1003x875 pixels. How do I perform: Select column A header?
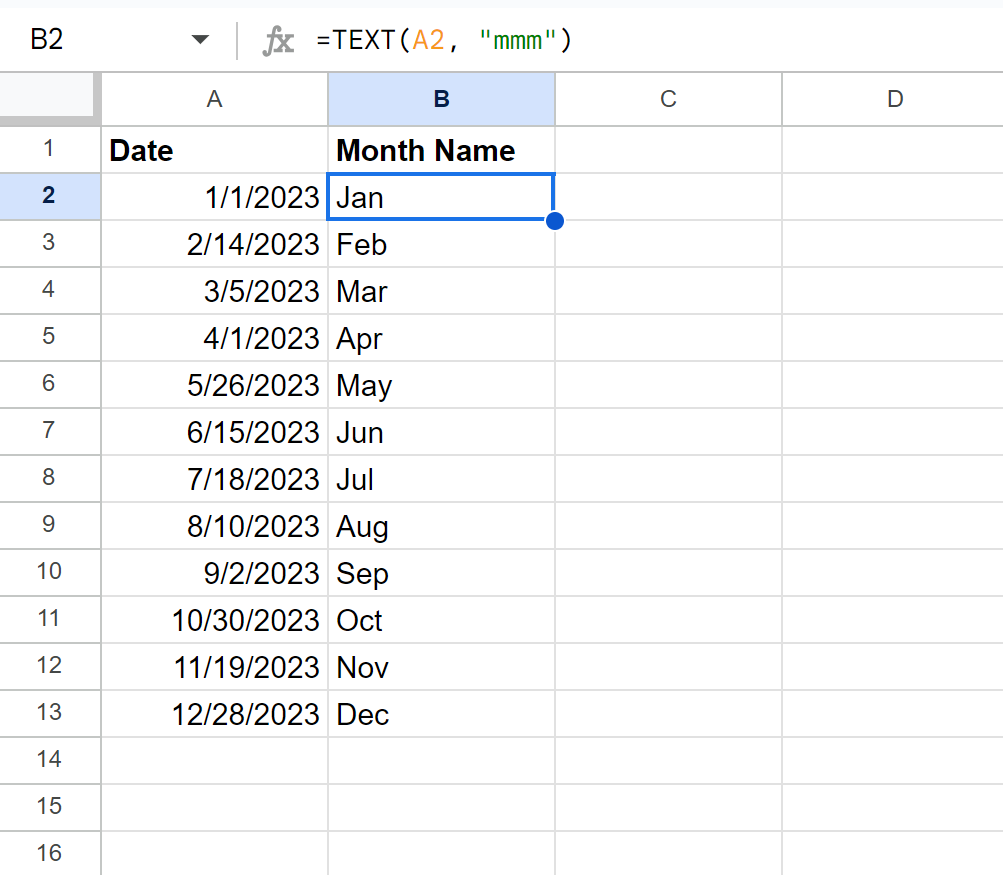pyautogui.click(x=214, y=99)
